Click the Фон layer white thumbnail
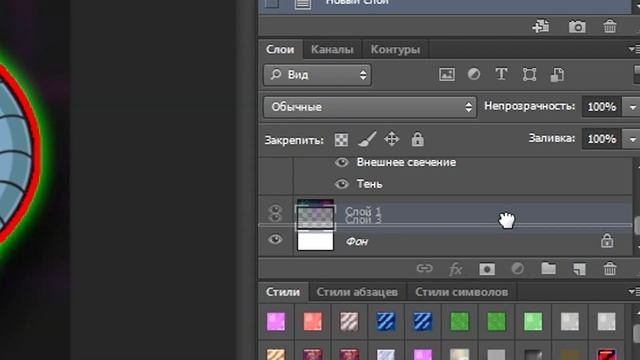Image resolution: width=640 pixels, height=360 pixels. pos(315,241)
